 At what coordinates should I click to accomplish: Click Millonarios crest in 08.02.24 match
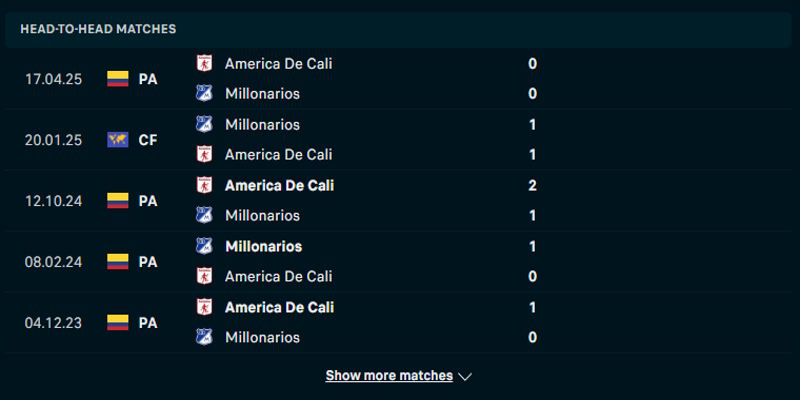tap(204, 246)
